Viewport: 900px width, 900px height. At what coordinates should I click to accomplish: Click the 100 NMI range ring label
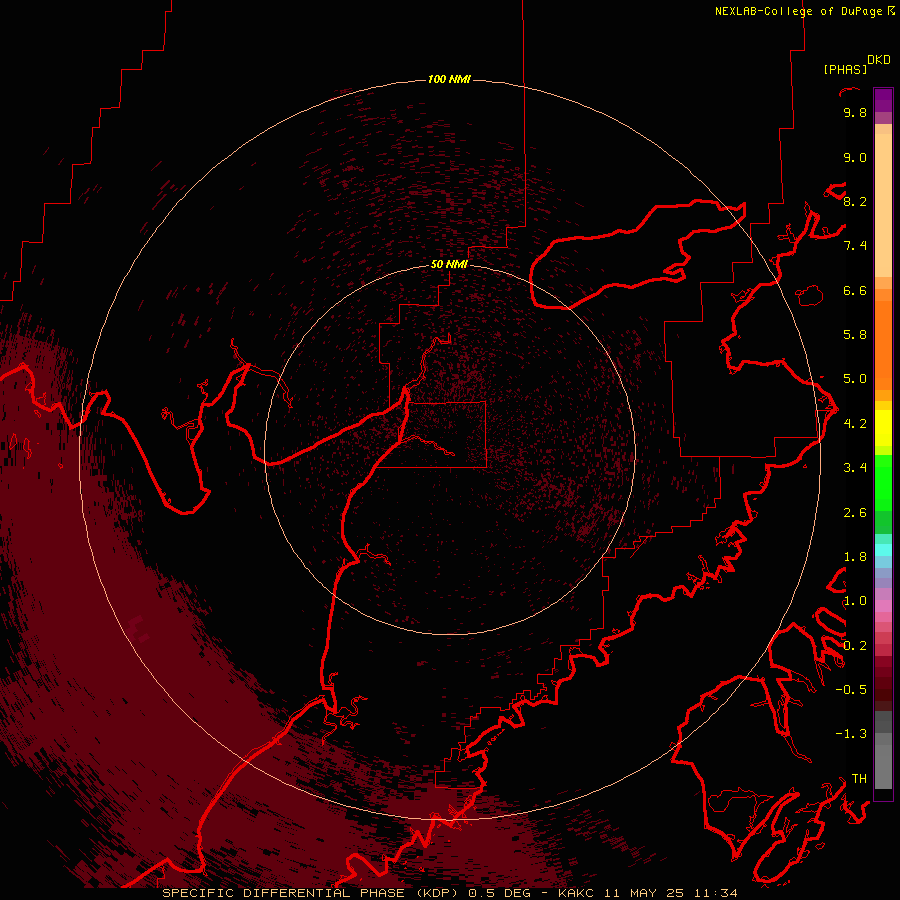pyautogui.click(x=449, y=79)
